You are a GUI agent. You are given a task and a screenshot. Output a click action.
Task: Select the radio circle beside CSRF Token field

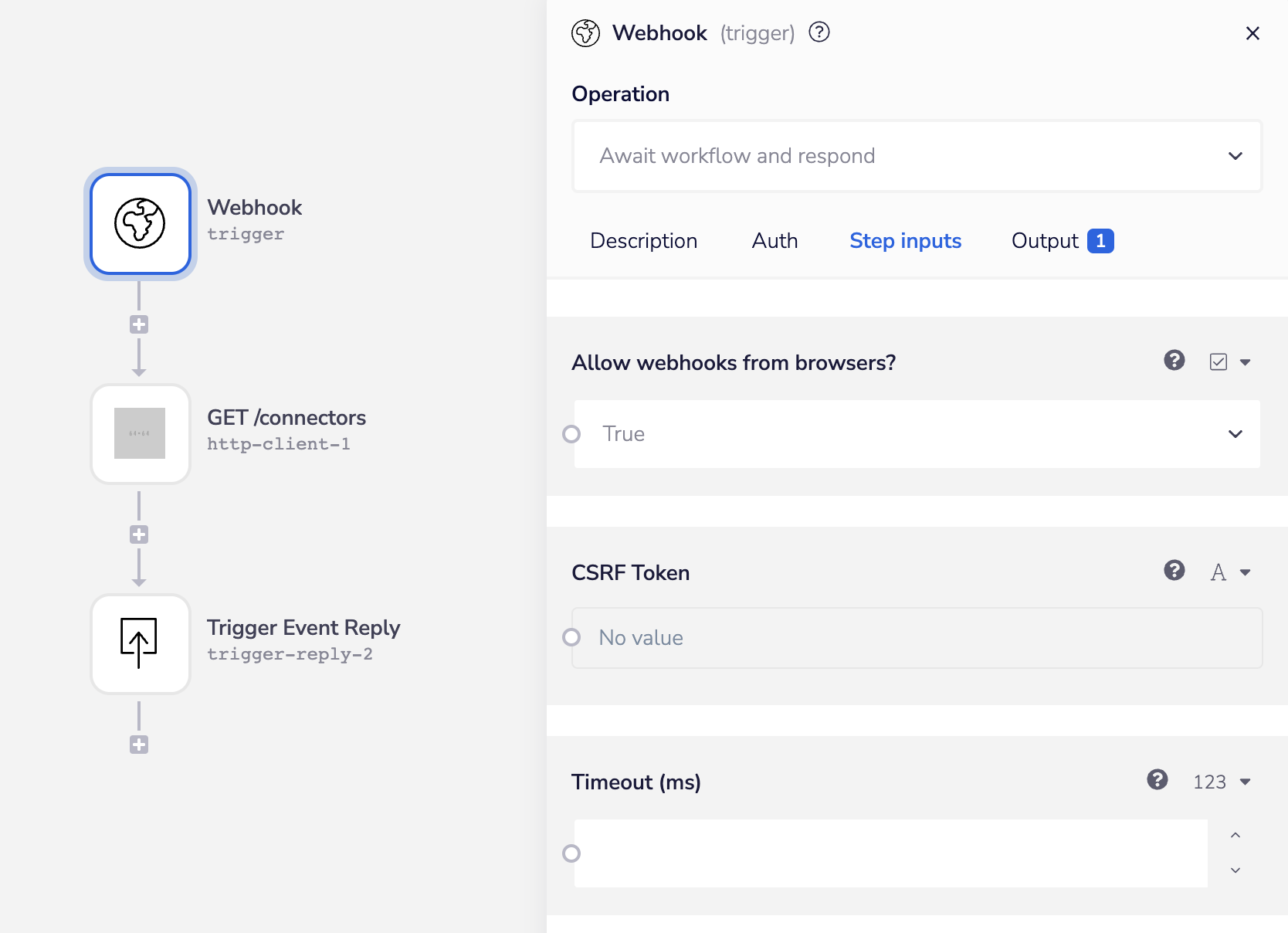click(x=571, y=637)
